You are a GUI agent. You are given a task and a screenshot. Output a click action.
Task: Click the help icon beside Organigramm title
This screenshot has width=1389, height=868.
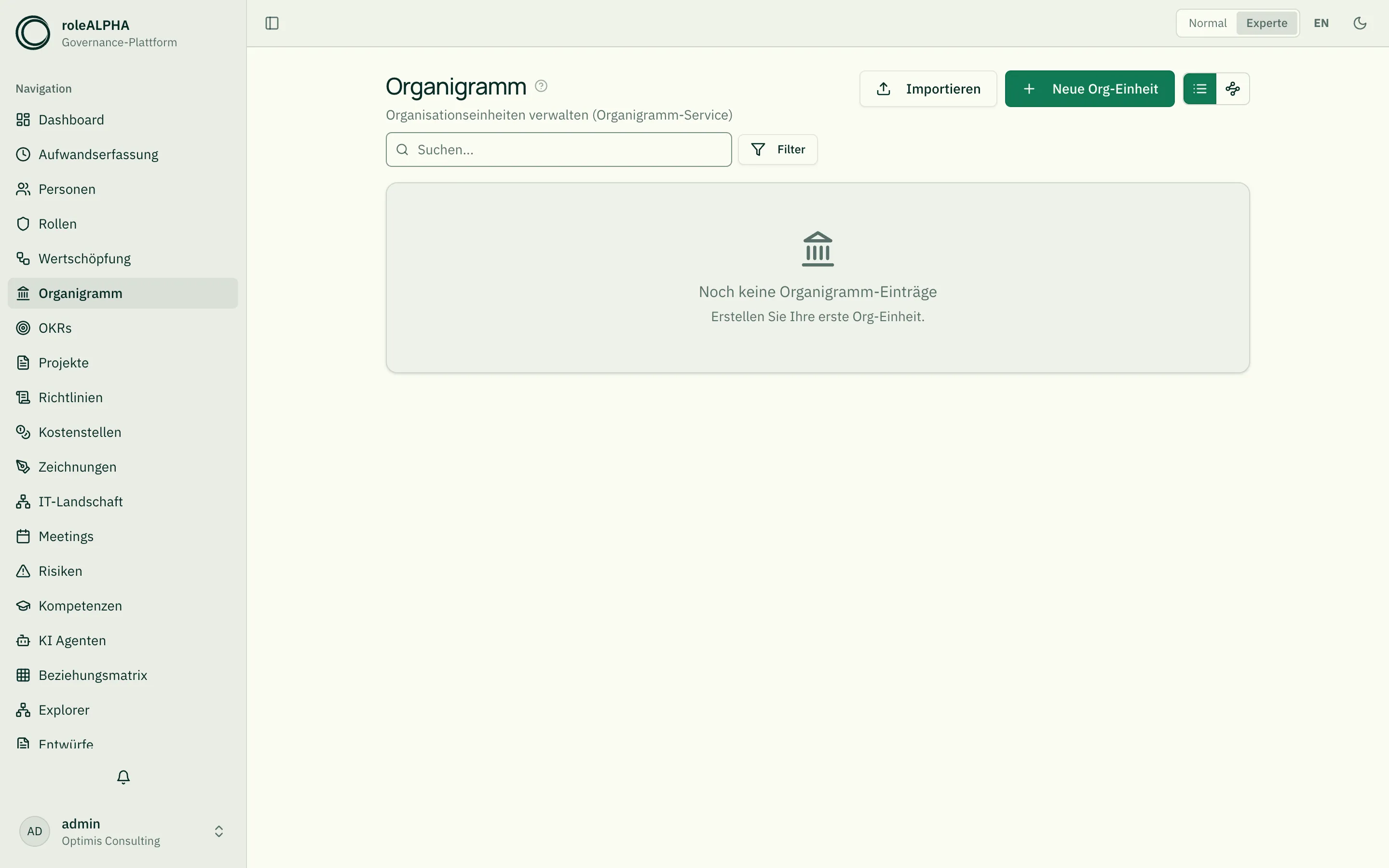pyautogui.click(x=541, y=86)
